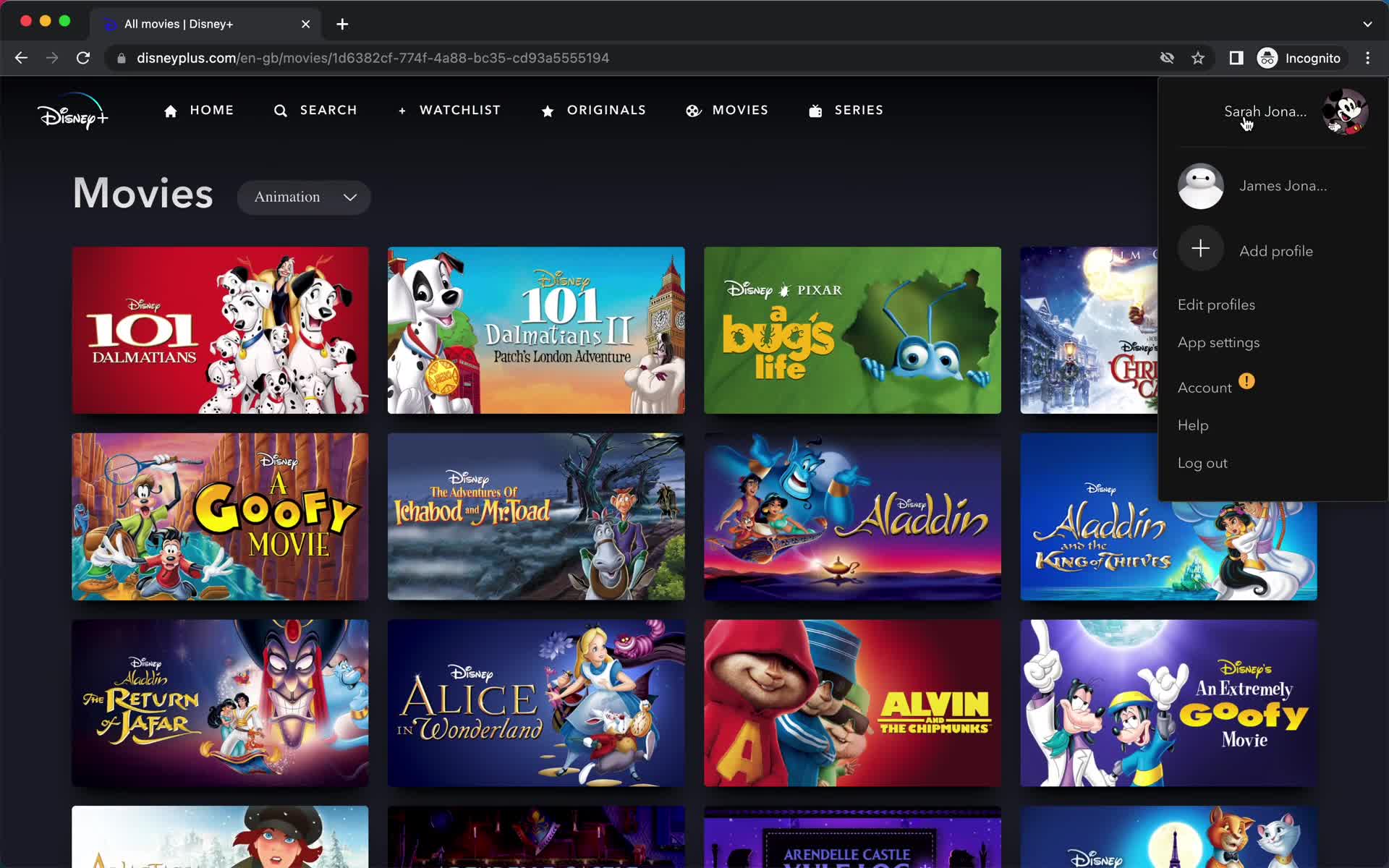Open a new browser tab
The height and width of the screenshot is (868, 1389).
342,24
